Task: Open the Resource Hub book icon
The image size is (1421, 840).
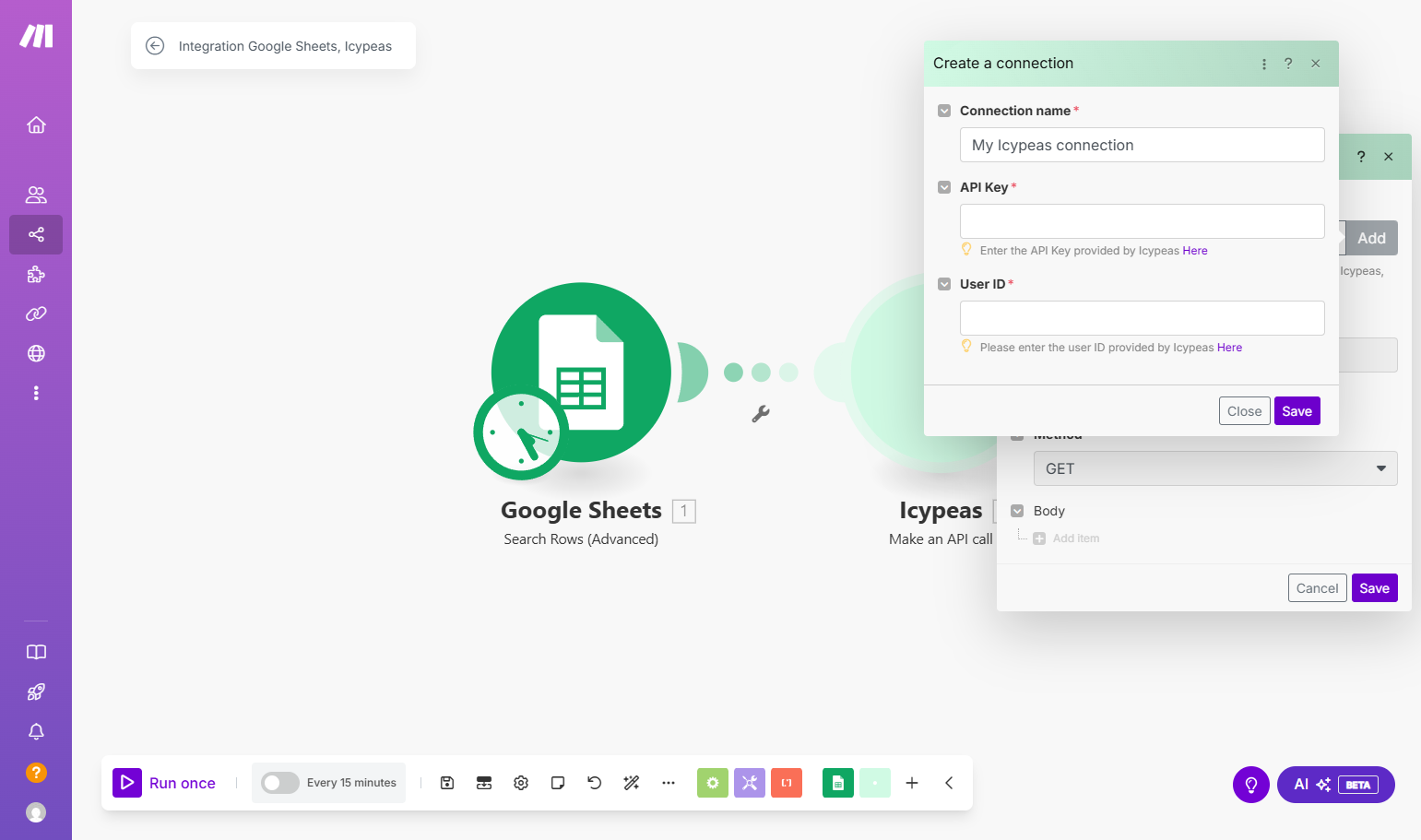Action: pos(36,652)
